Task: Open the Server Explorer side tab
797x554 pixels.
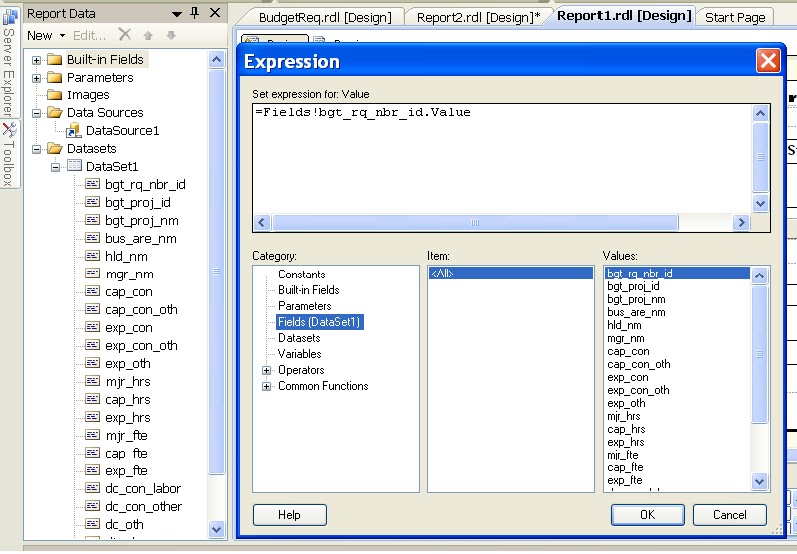Action: tap(9, 62)
